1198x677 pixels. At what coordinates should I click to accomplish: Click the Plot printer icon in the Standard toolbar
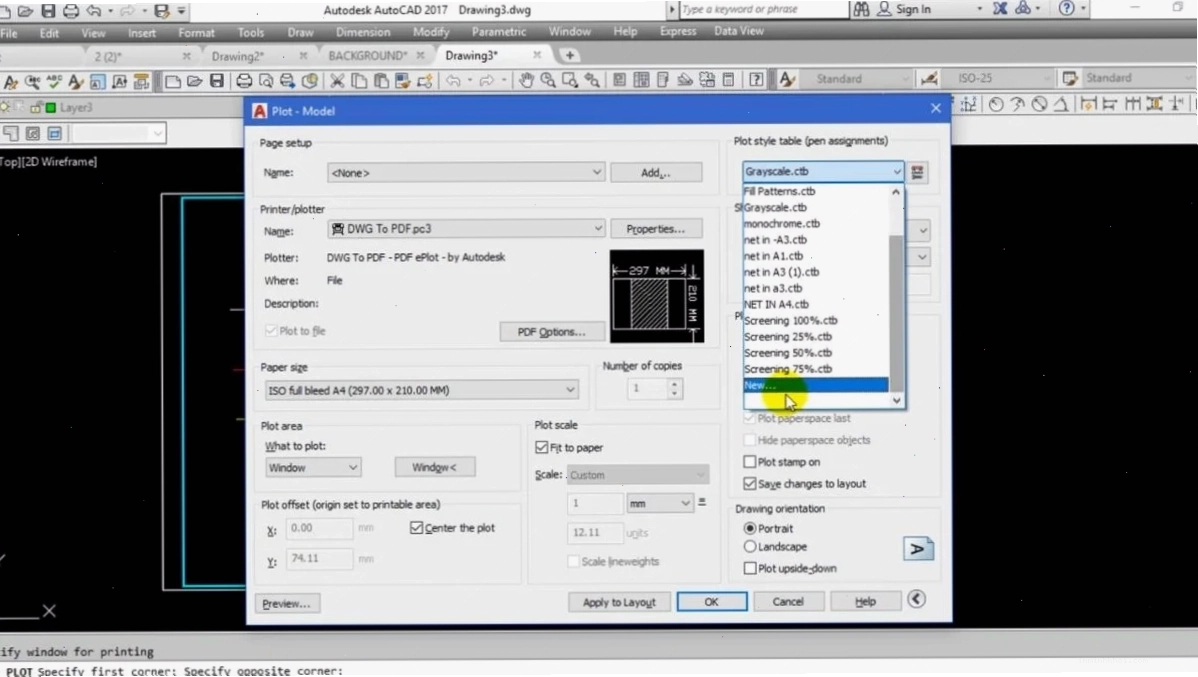[x=244, y=79]
